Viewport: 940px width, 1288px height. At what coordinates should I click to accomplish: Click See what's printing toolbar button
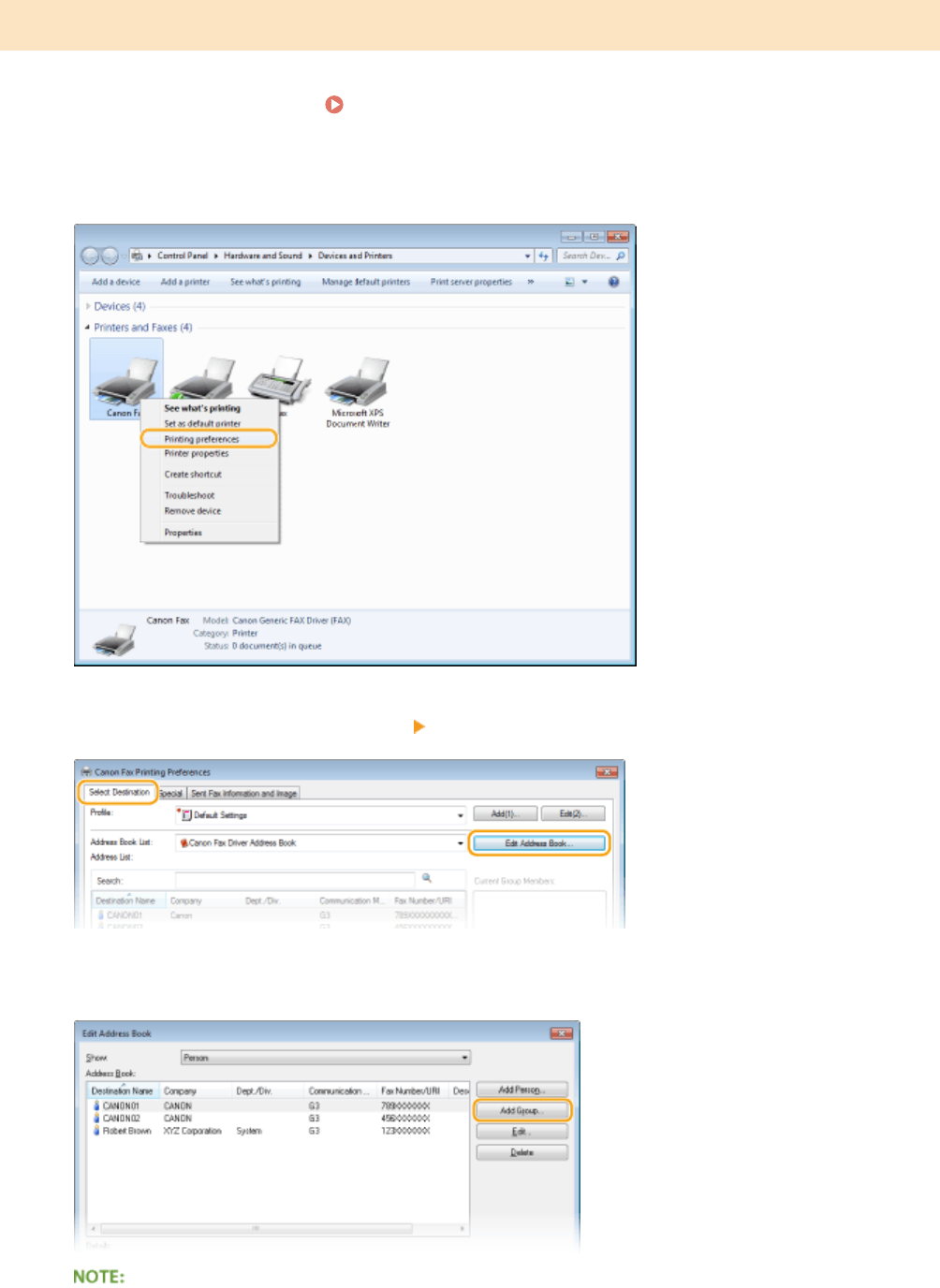[266, 282]
